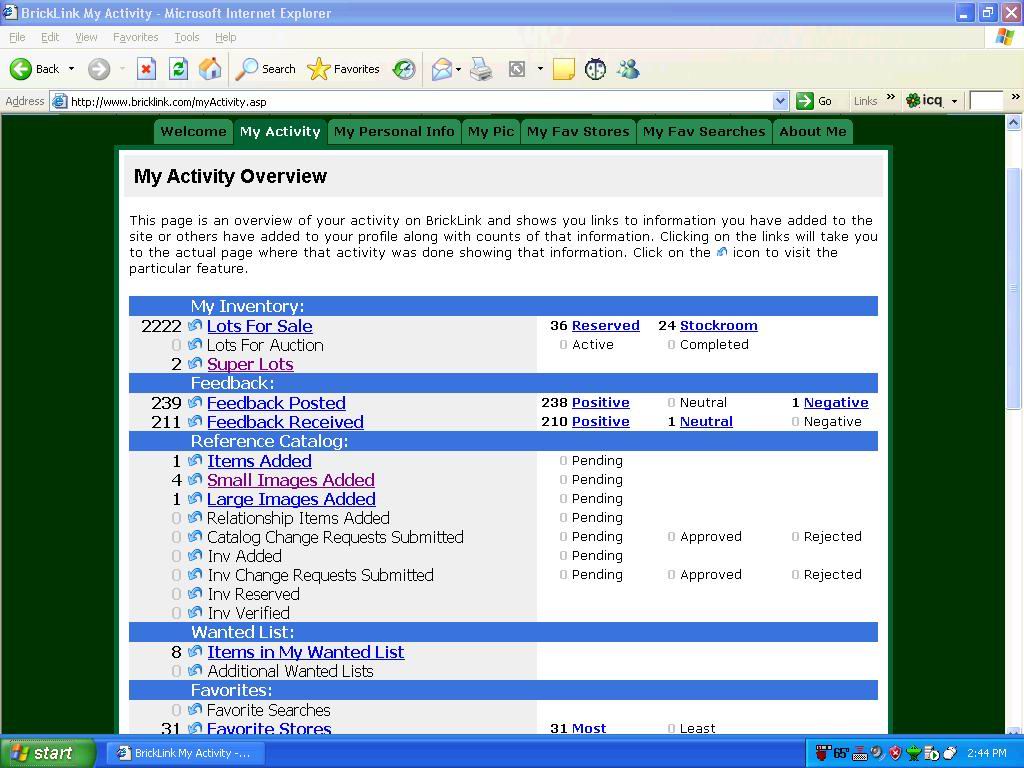Open the Mail button dropdown arrow

(x=458, y=69)
